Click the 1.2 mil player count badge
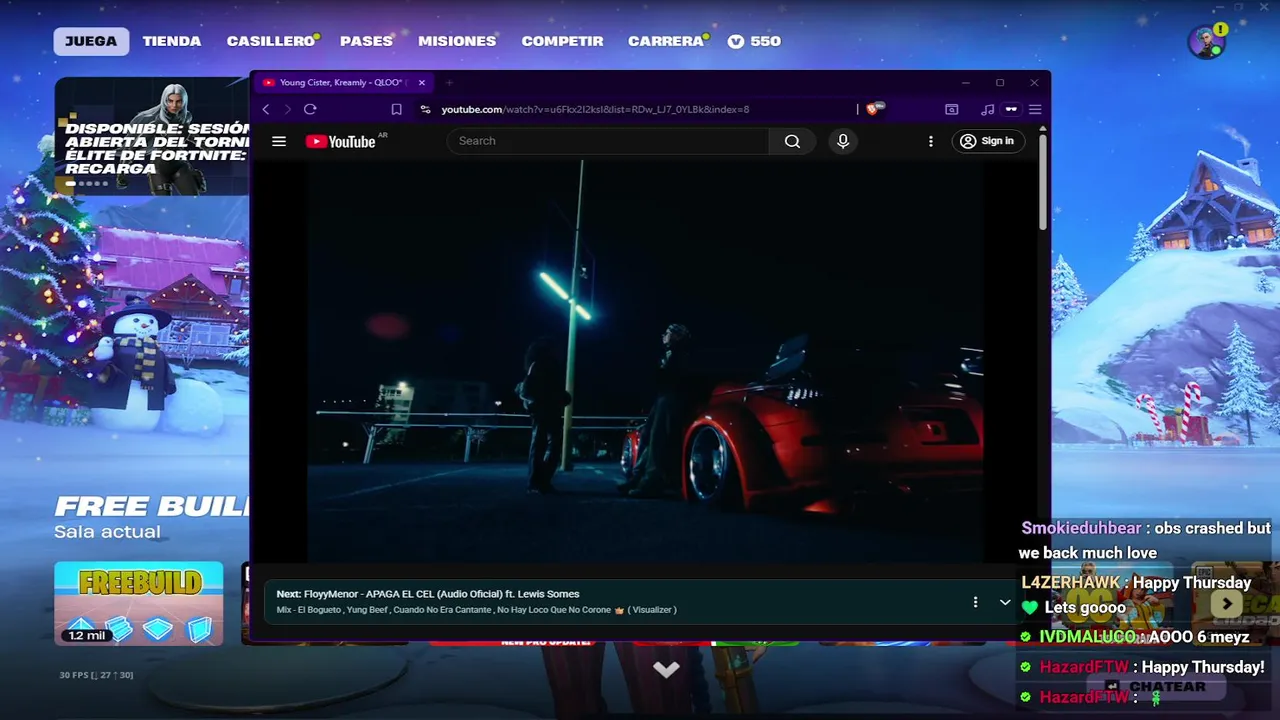 pyautogui.click(x=85, y=635)
